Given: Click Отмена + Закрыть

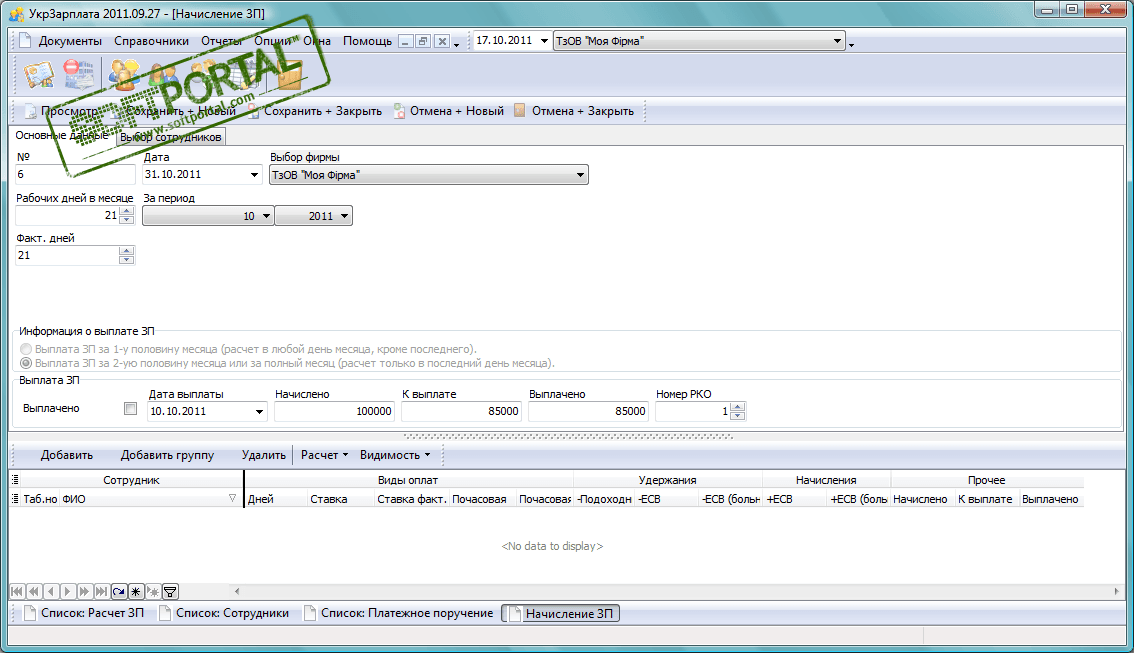Looking at the screenshot, I should click(x=574, y=111).
